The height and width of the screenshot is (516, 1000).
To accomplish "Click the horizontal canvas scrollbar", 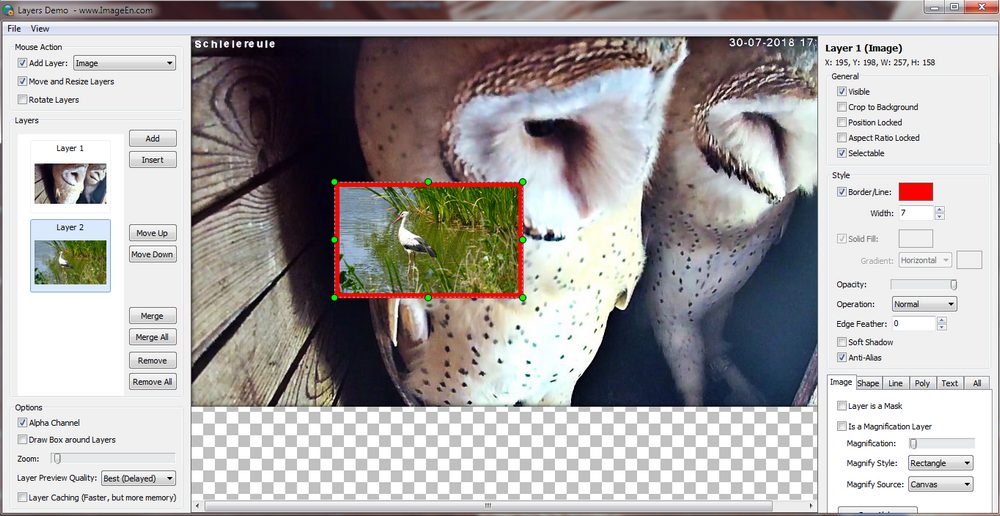I will [x=488, y=506].
